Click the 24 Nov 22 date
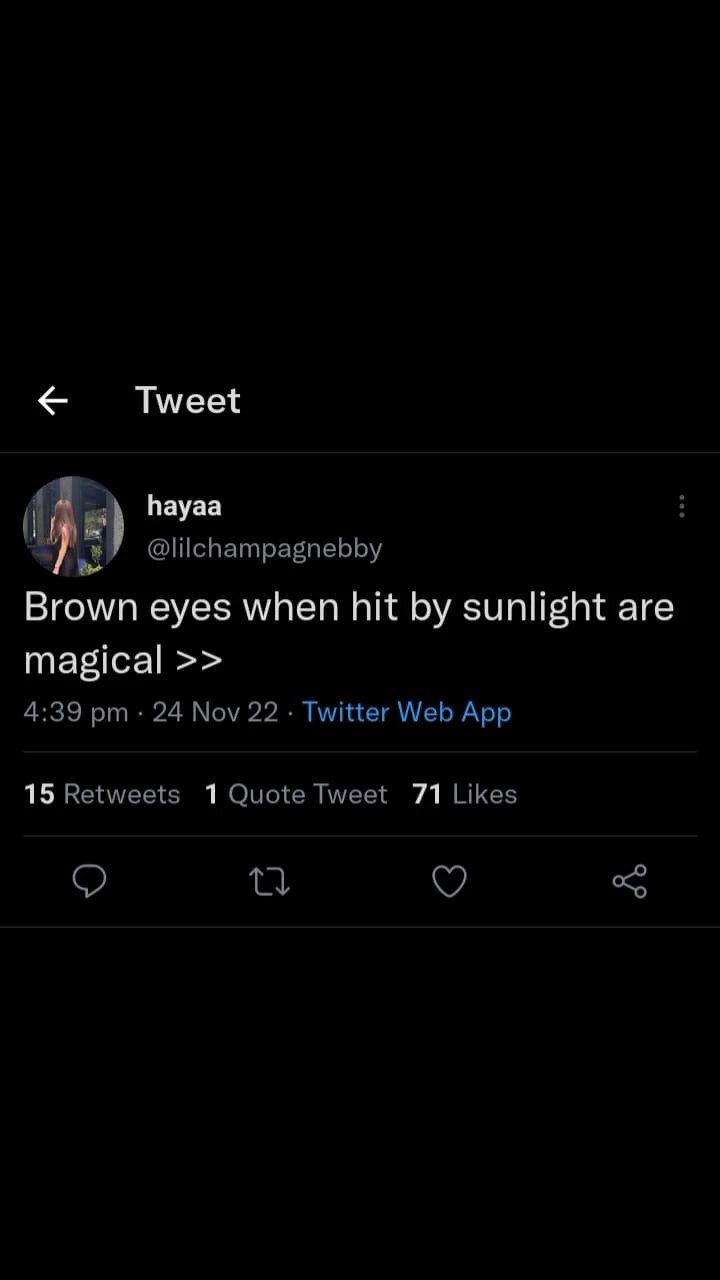Screen dimensions: 720x1280 215,712
